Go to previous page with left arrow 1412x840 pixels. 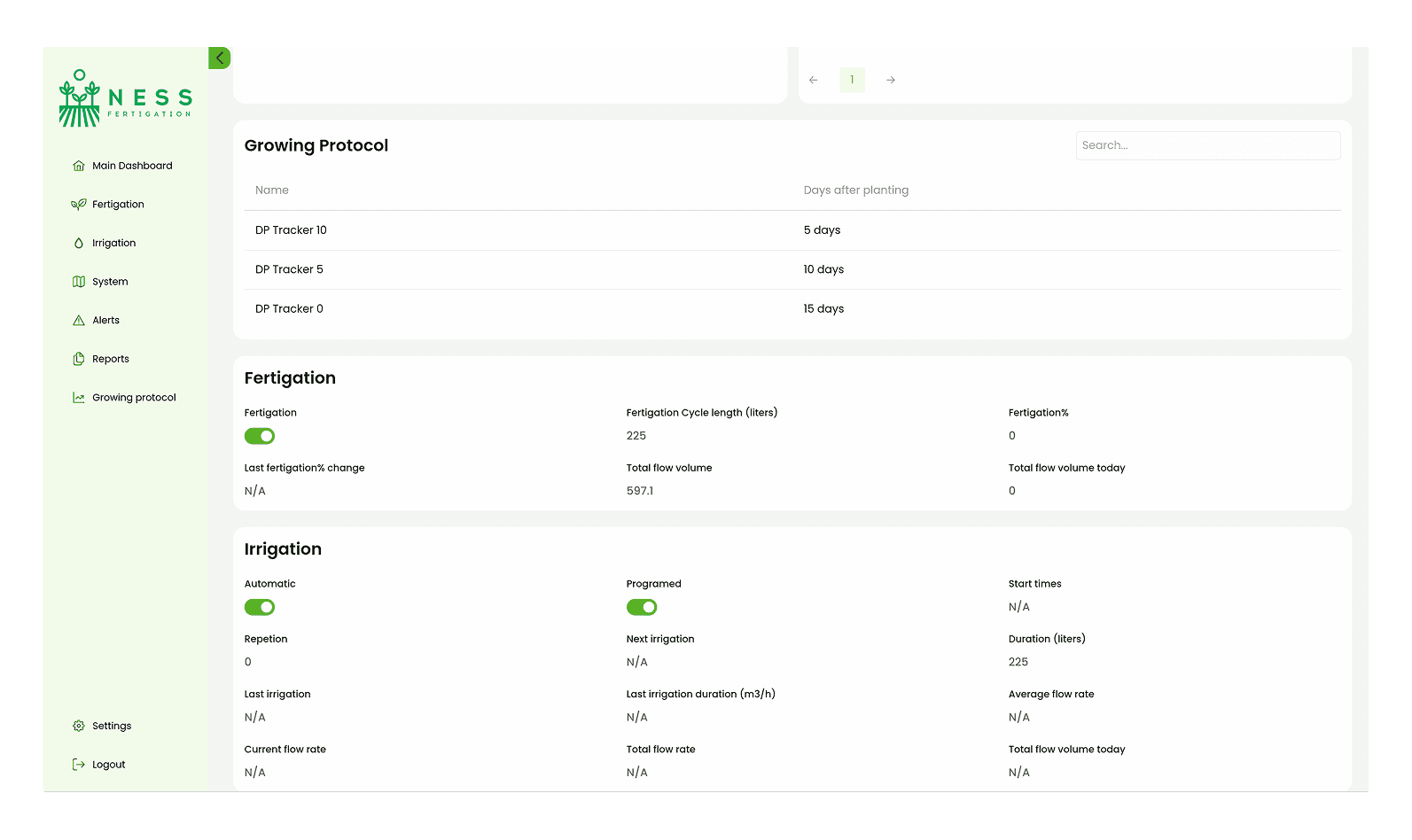point(814,80)
